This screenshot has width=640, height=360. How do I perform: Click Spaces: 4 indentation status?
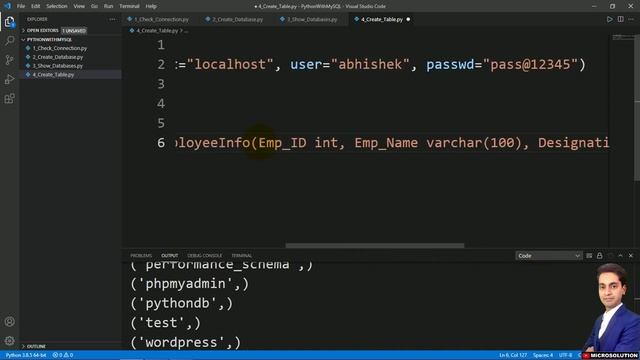coord(543,355)
